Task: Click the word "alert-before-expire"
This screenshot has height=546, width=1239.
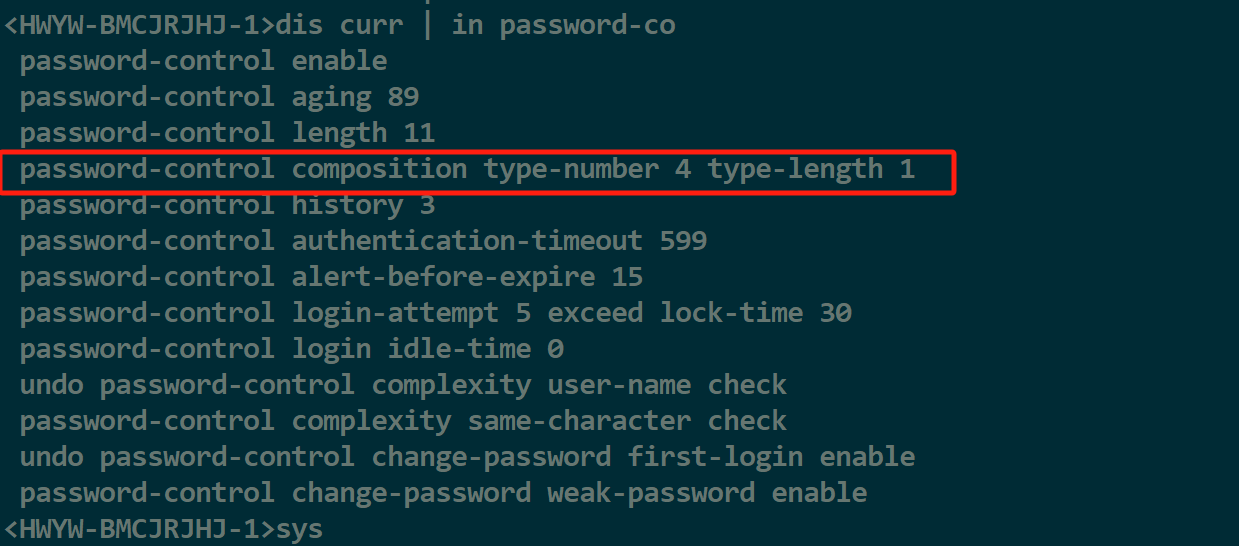Action: click(x=443, y=277)
